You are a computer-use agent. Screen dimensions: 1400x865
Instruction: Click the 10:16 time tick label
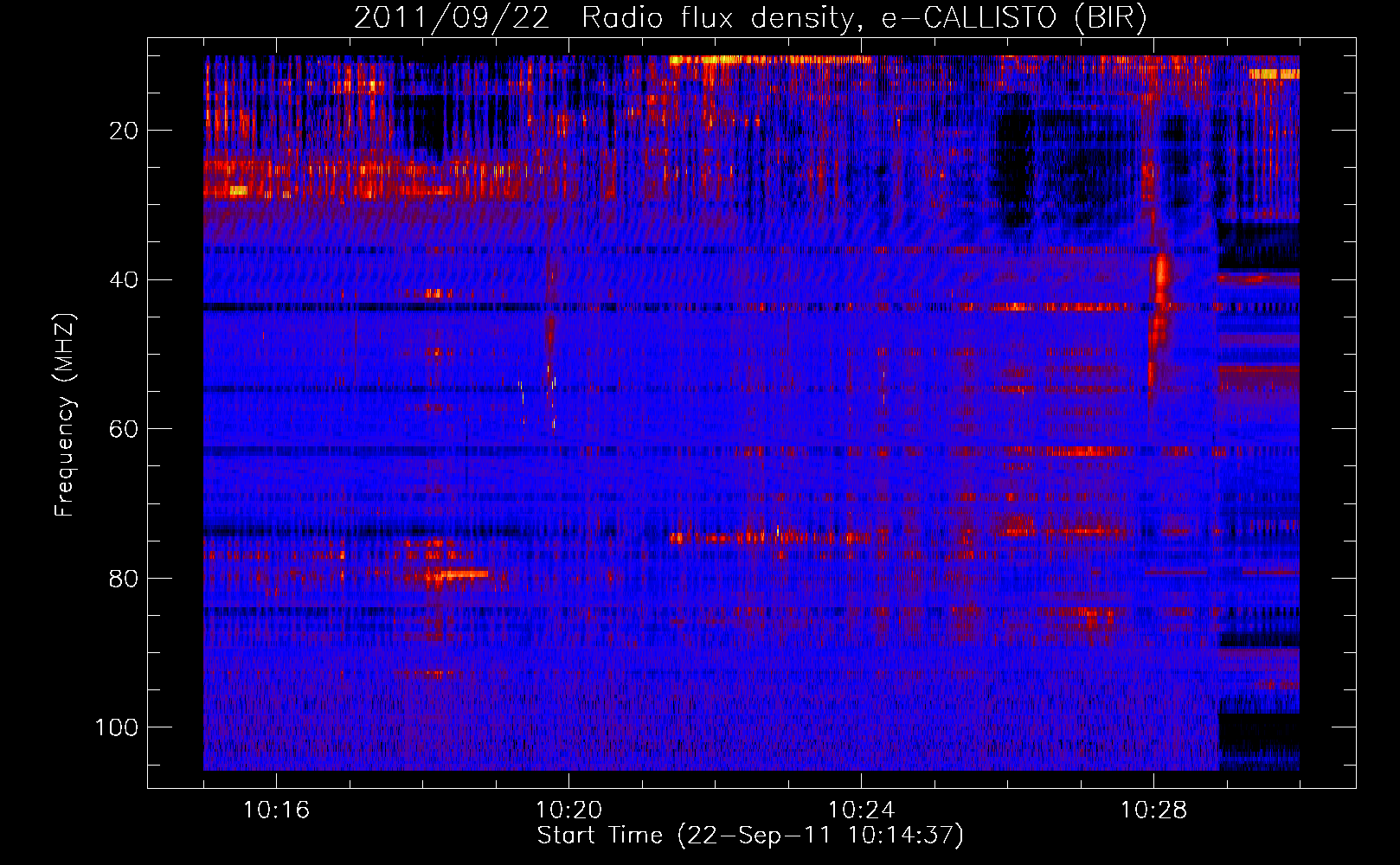click(276, 810)
